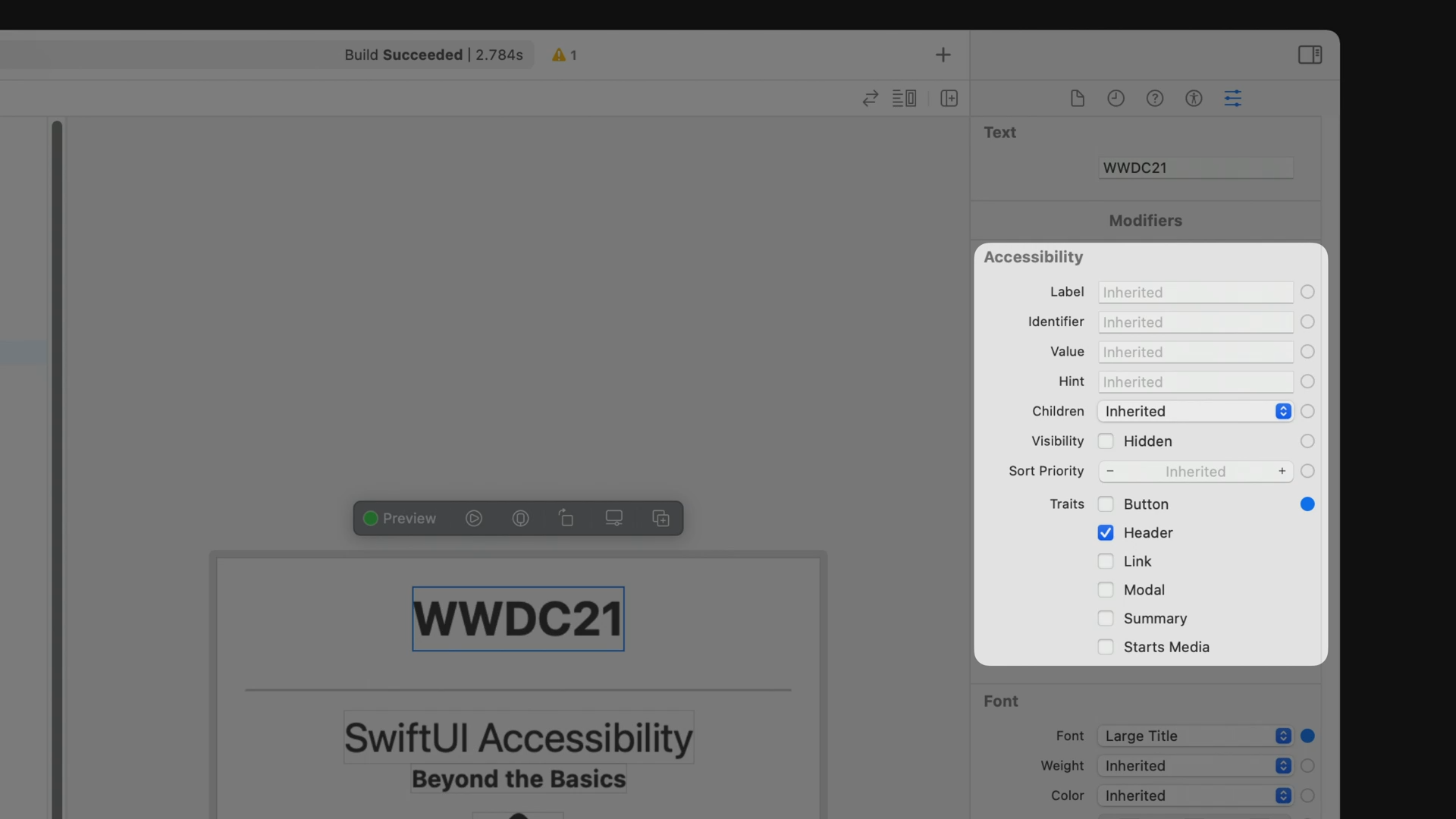Select the SwiftUI Accessibility text in preview
Viewport: 1456px width, 819px height.
coord(518,738)
